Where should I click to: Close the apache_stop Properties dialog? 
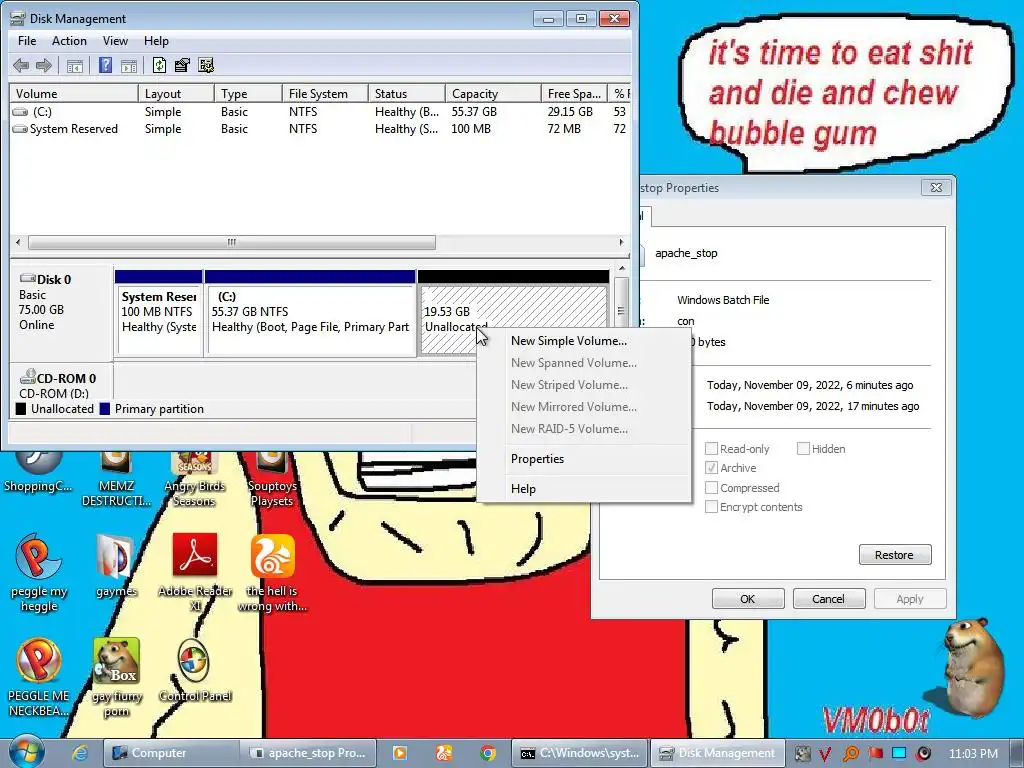[x=936, y=187]
